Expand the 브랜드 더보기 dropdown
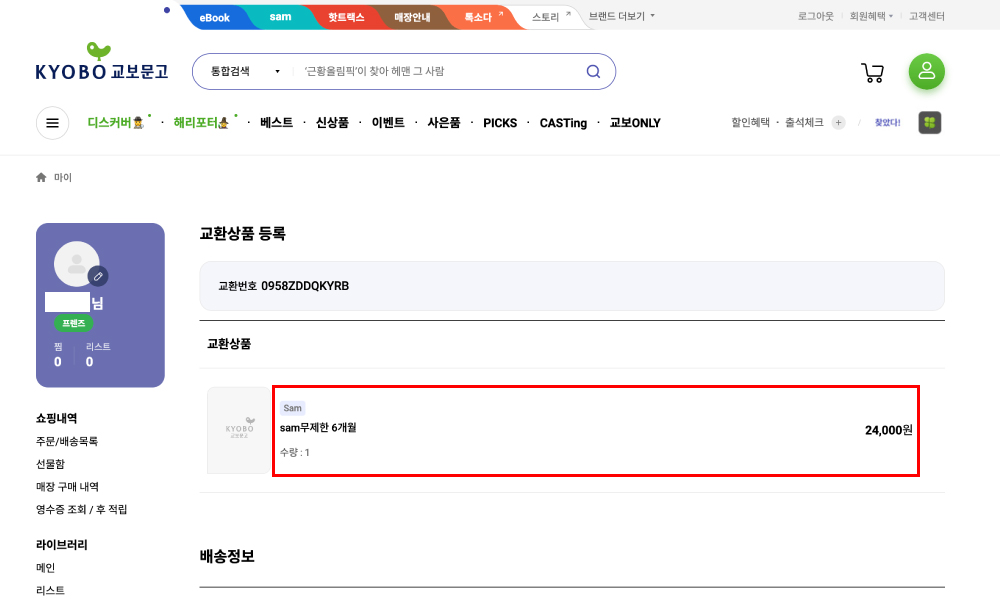Viewport: 1000px width, 600px height. pos(621,16)
